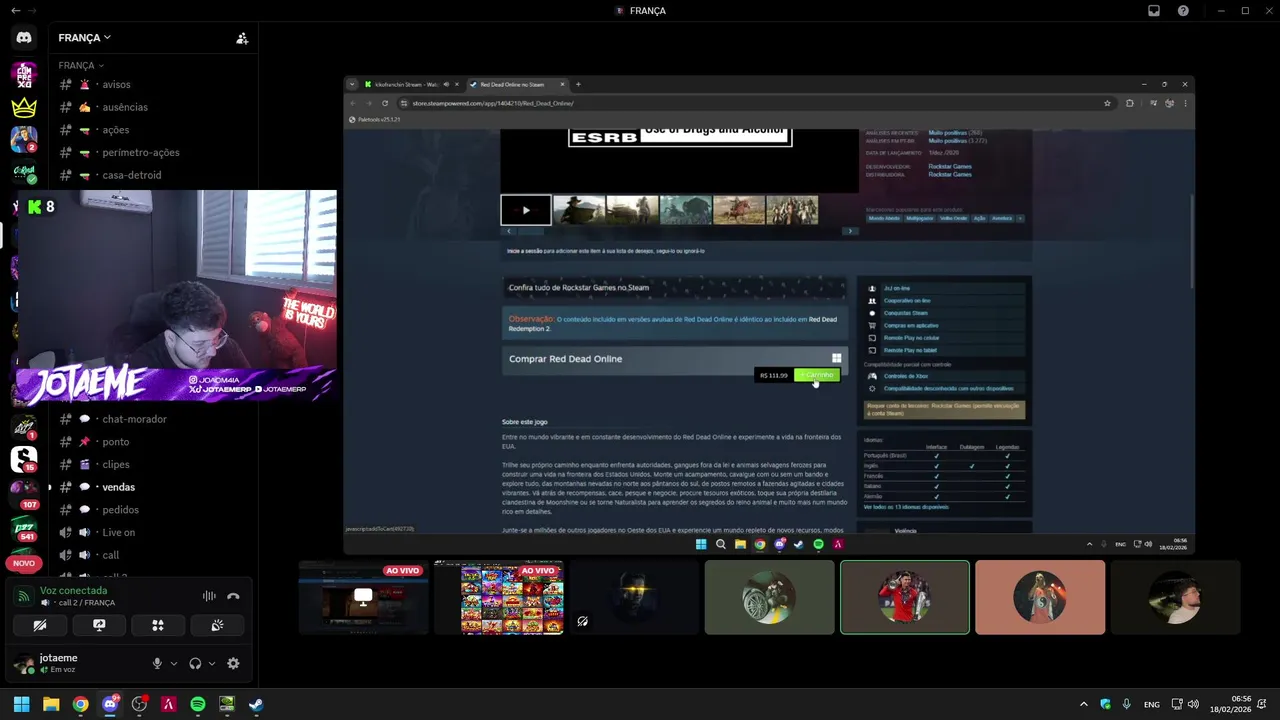This screenshot has height=720, width=1280.
Task: Open Chrome from taskbar
Action: tap(80, 704)
